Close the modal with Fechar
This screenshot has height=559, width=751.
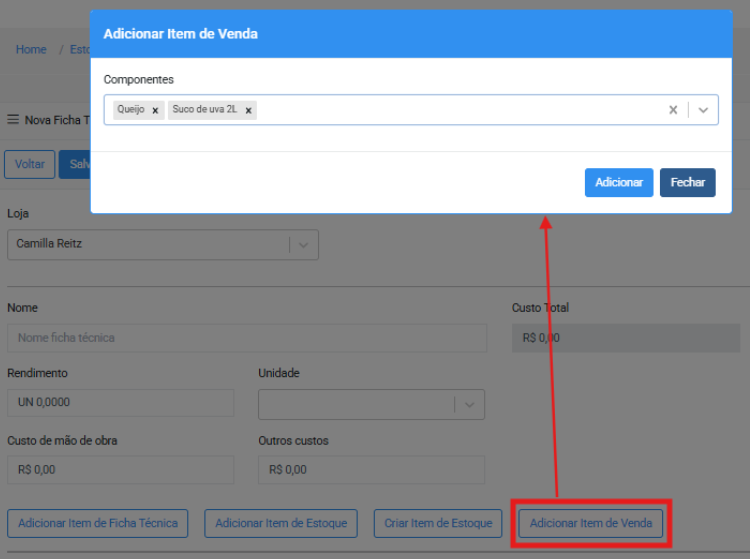point(687,183)
